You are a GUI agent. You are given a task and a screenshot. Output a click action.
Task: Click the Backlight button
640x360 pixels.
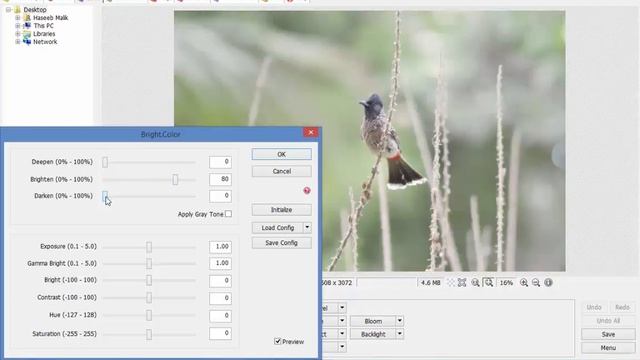click(x=373, y=334)
